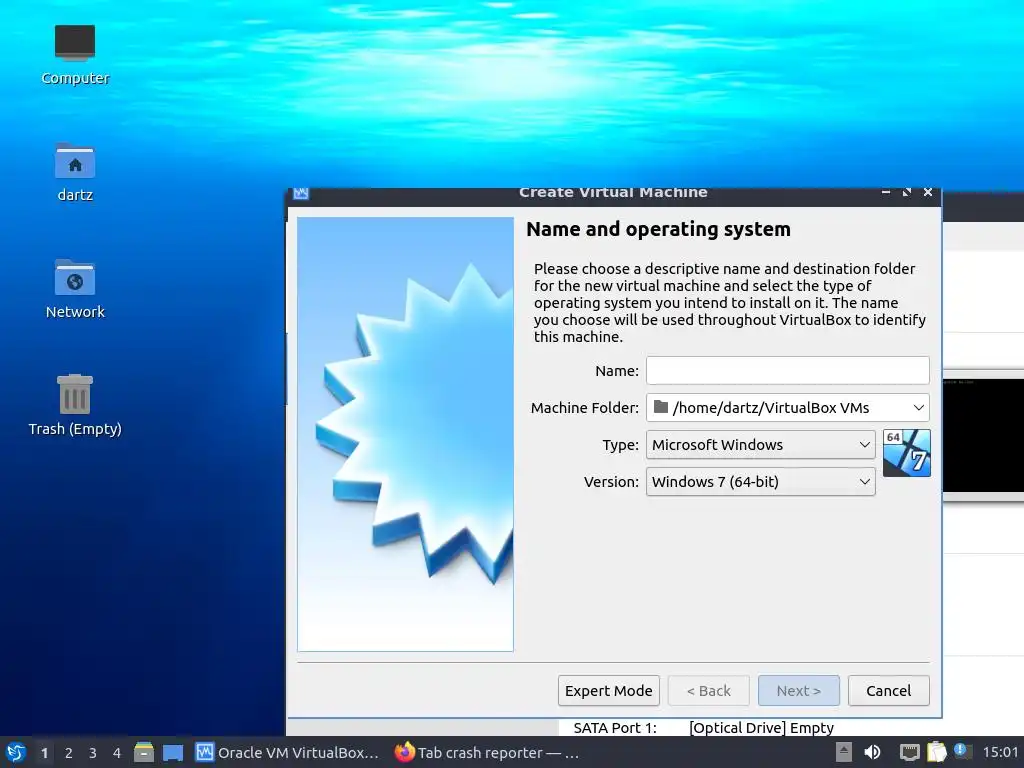Cancel the Create Virtual Machine wizard
The image size is (1024, 768).
point(888,691)
